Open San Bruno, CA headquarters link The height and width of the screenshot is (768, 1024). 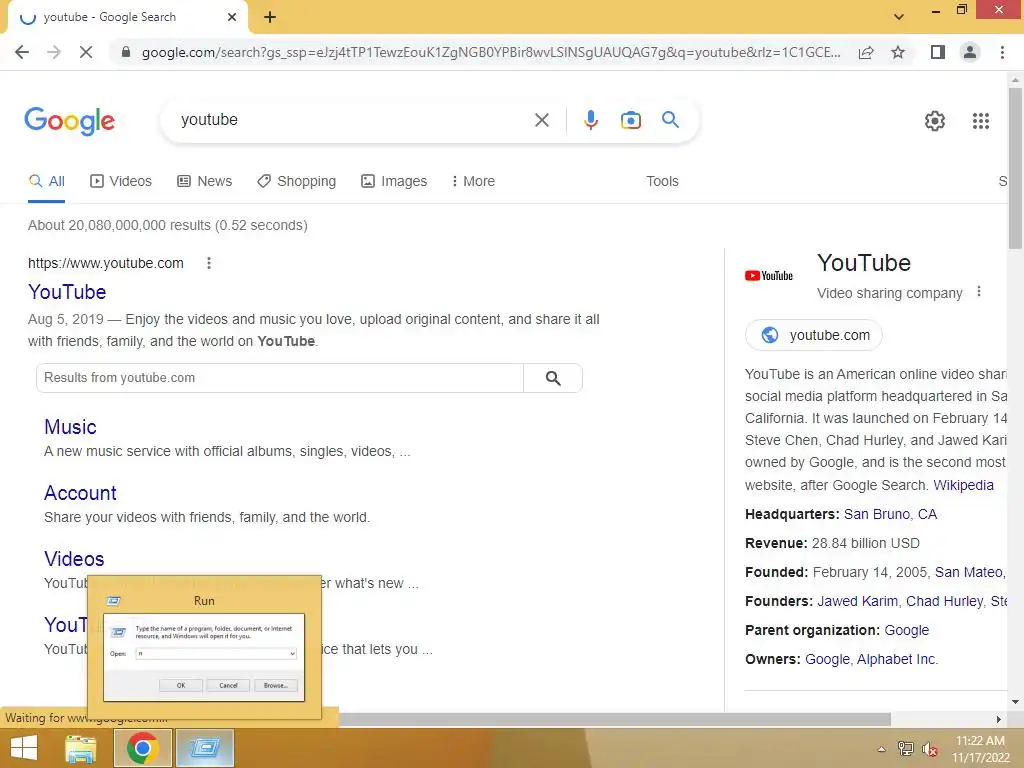tap(890, 515)
